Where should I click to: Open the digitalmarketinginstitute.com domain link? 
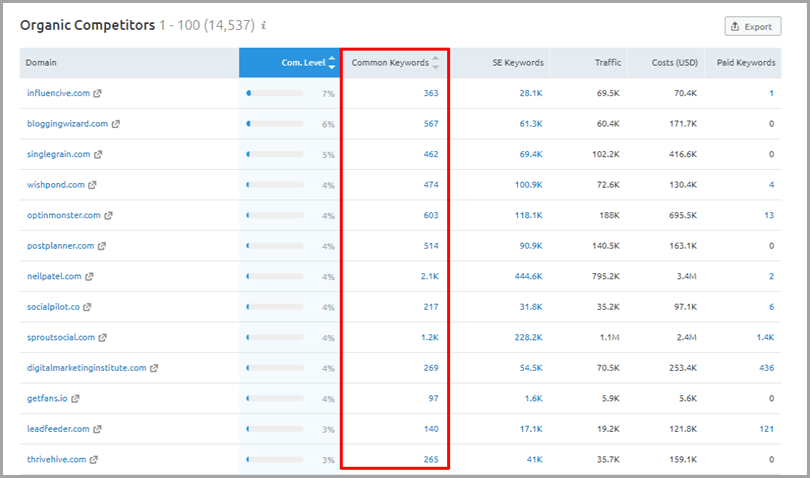coord(87,367)
